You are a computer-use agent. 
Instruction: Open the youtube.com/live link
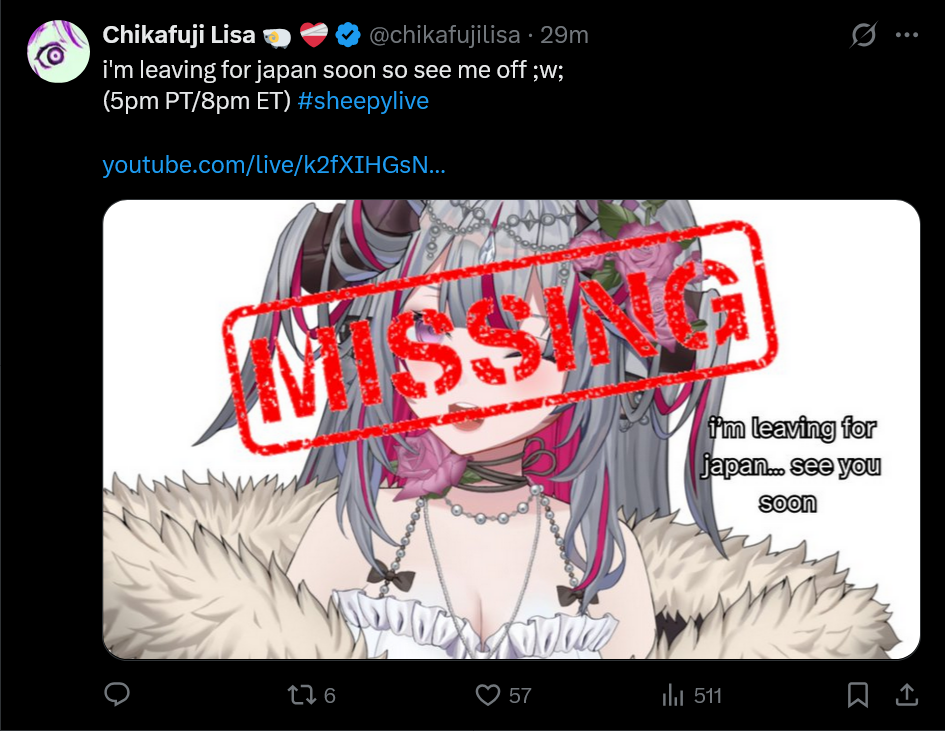274,165
